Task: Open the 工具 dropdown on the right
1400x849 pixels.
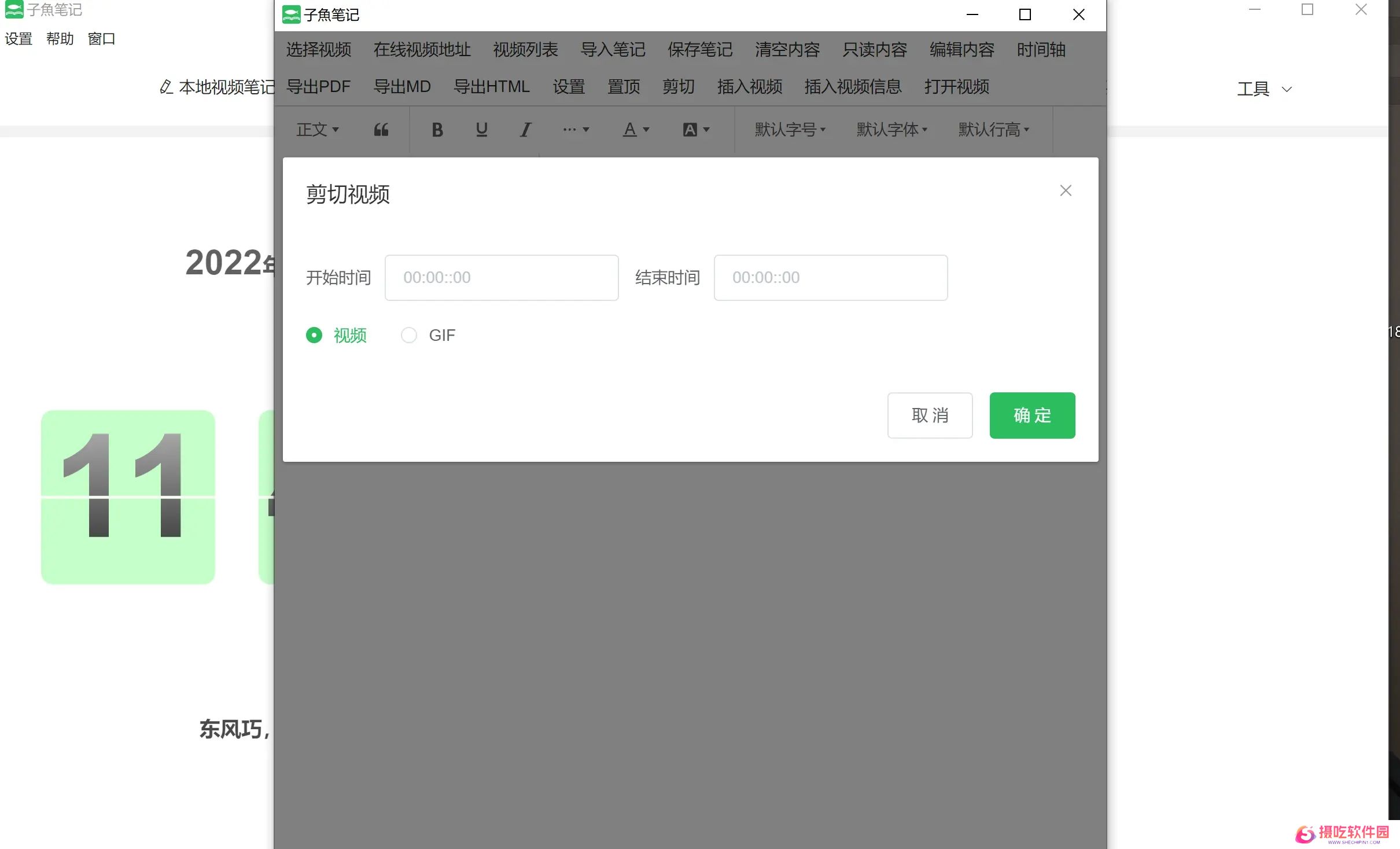Action: 1264,89
